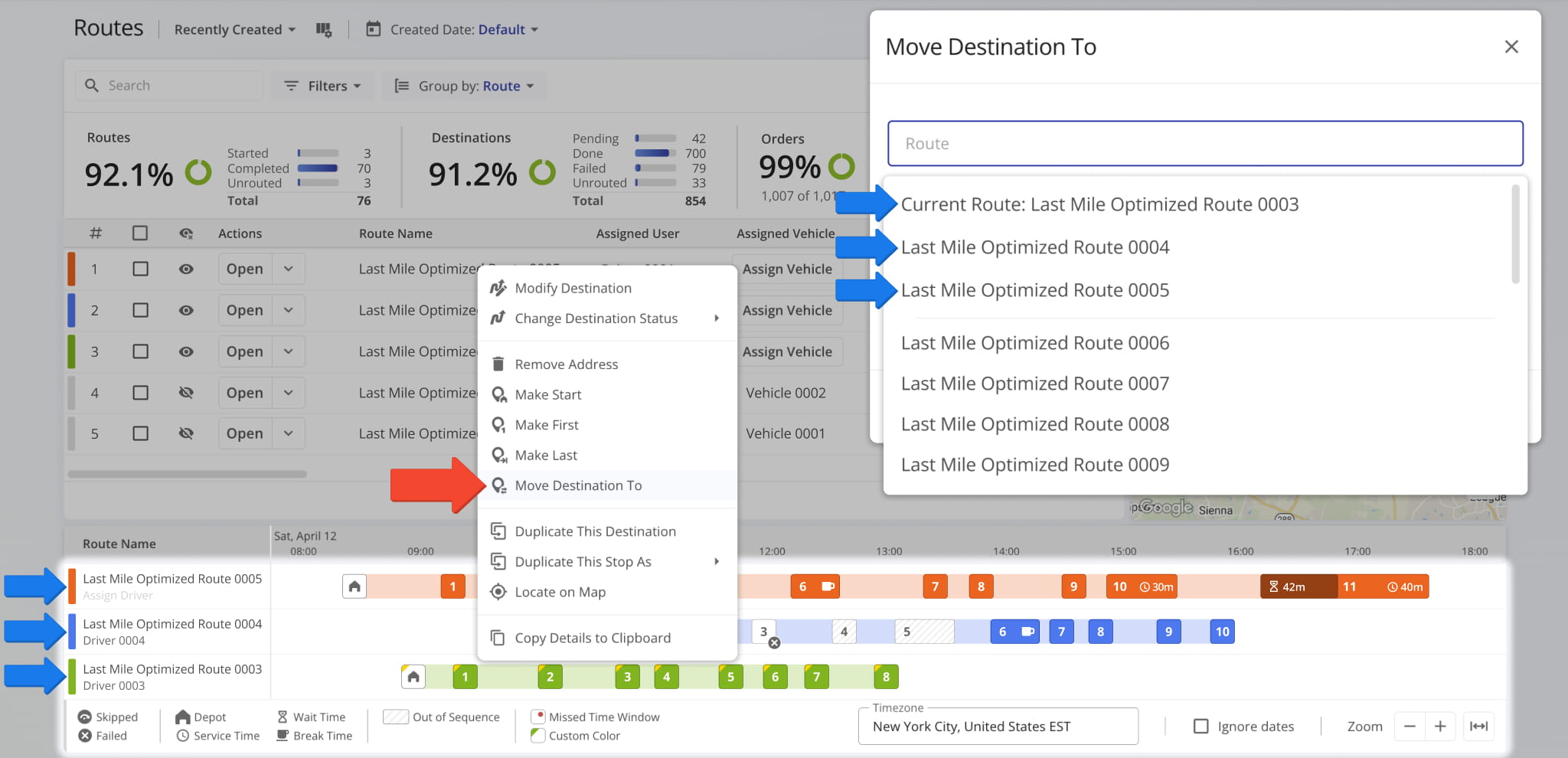The height and width of the screenshot is (758, 1568).
Task: Expand the arrow next to Open in row 3
Action: pyautogui.click(x=289, y=351)
